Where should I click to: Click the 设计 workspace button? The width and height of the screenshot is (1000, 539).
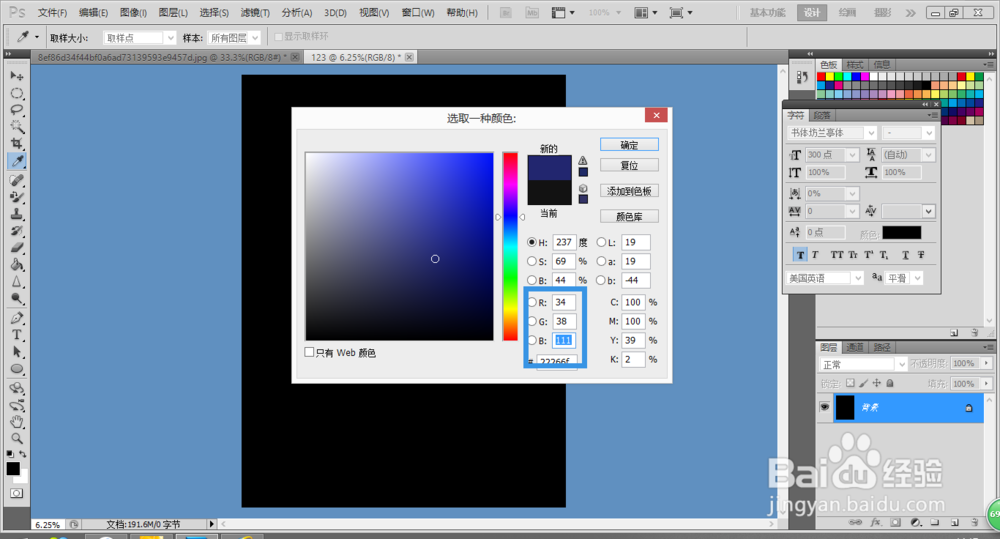click(x=812, y=13)
